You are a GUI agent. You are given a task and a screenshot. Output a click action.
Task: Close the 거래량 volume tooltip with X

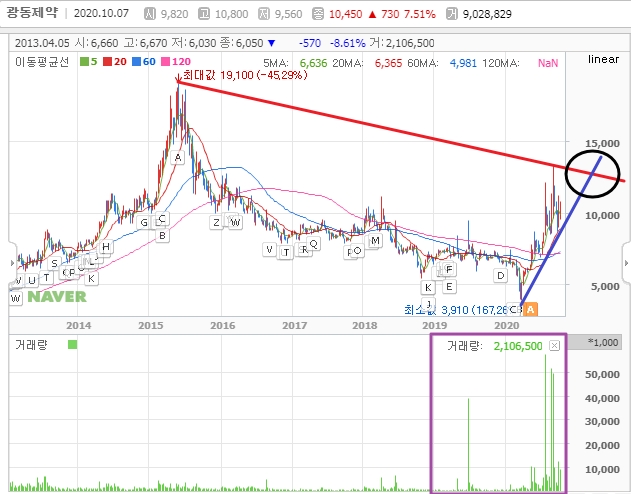554,346
